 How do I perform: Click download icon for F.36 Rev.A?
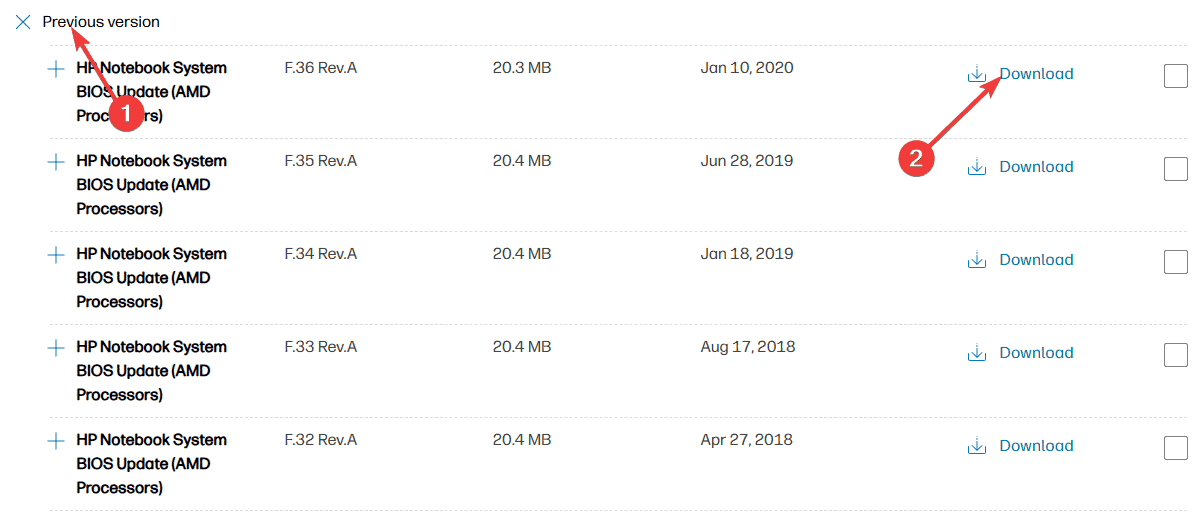coord(977,74)
